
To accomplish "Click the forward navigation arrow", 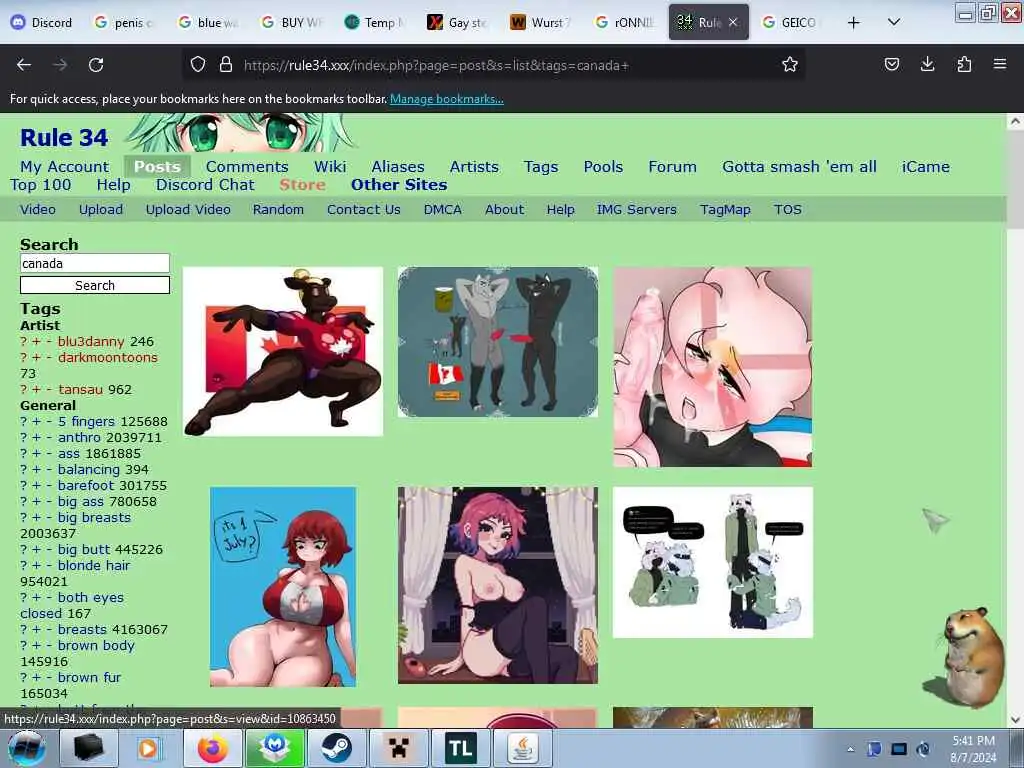I will click(59, 65).
